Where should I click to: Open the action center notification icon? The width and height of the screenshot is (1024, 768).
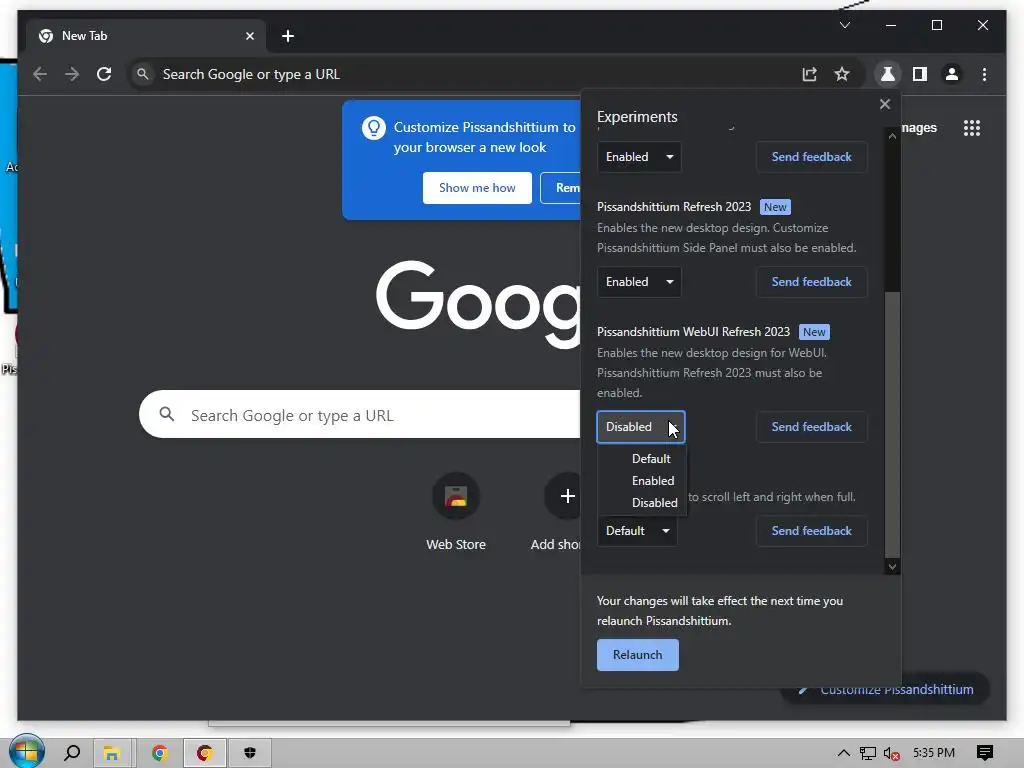pyautogui.click(x=985, y=753)
